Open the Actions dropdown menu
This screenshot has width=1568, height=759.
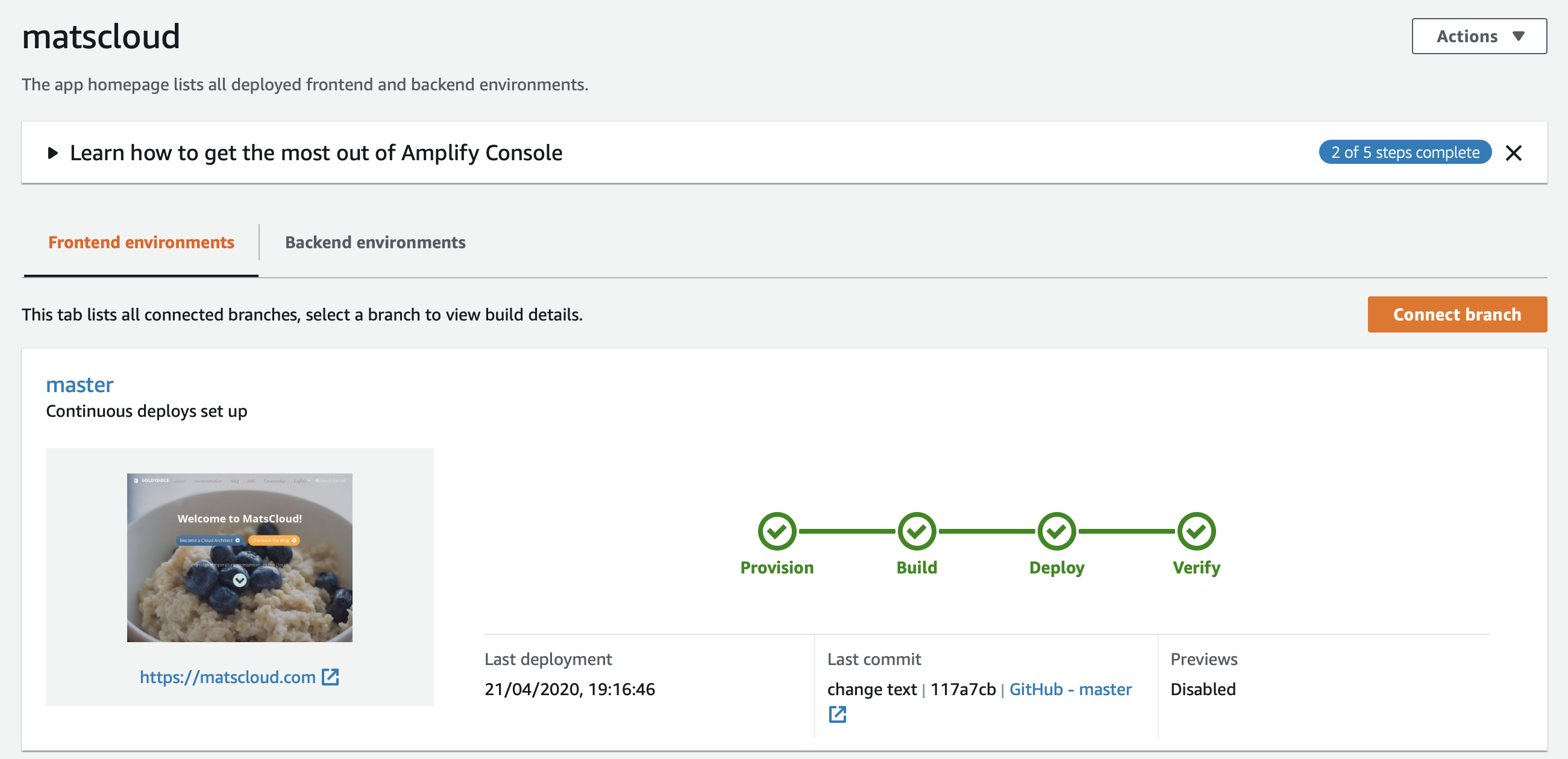coord(1479,36)
